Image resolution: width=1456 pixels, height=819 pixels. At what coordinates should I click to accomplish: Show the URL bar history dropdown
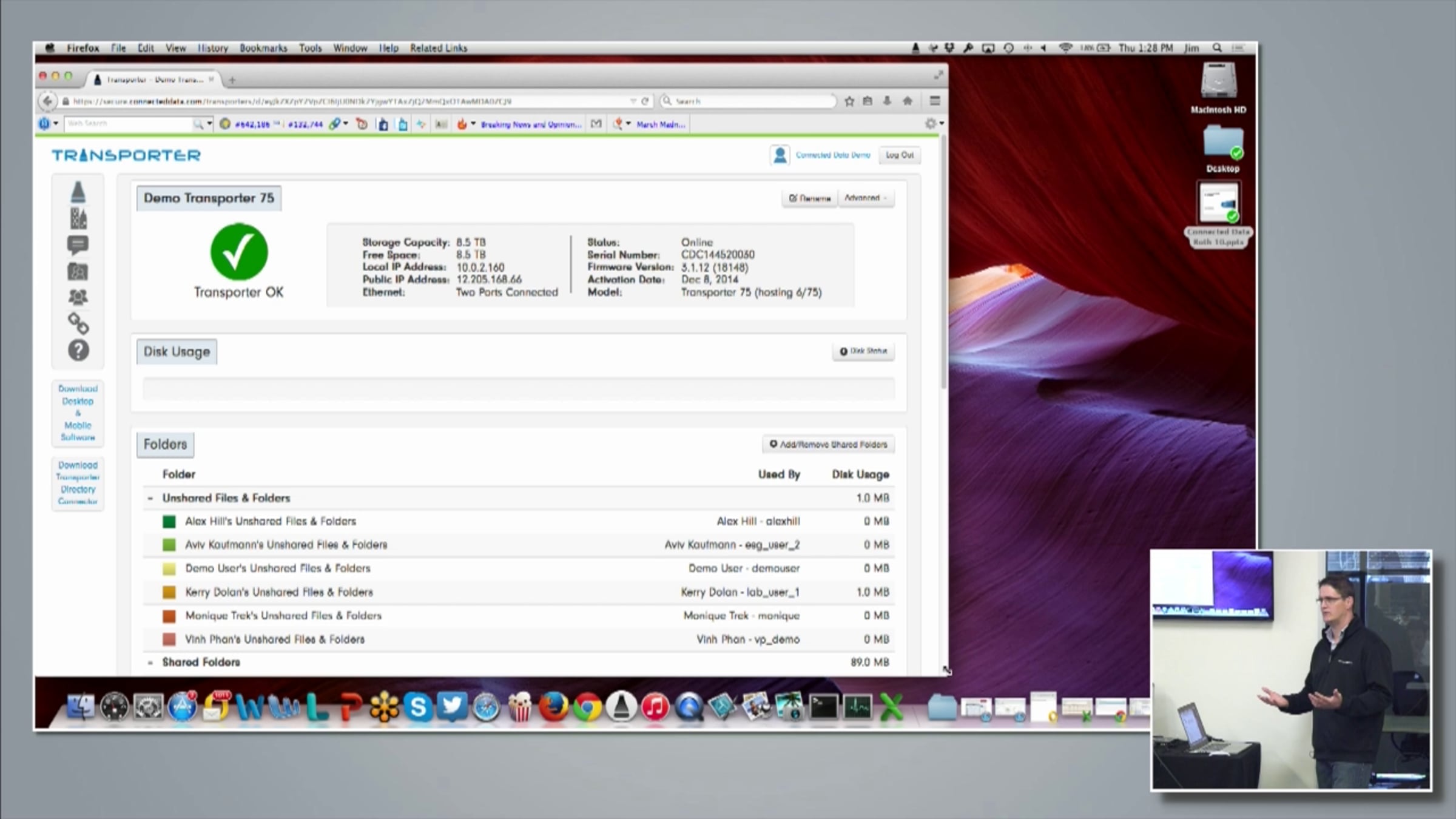pyautogui.click(x=633, y=101)
